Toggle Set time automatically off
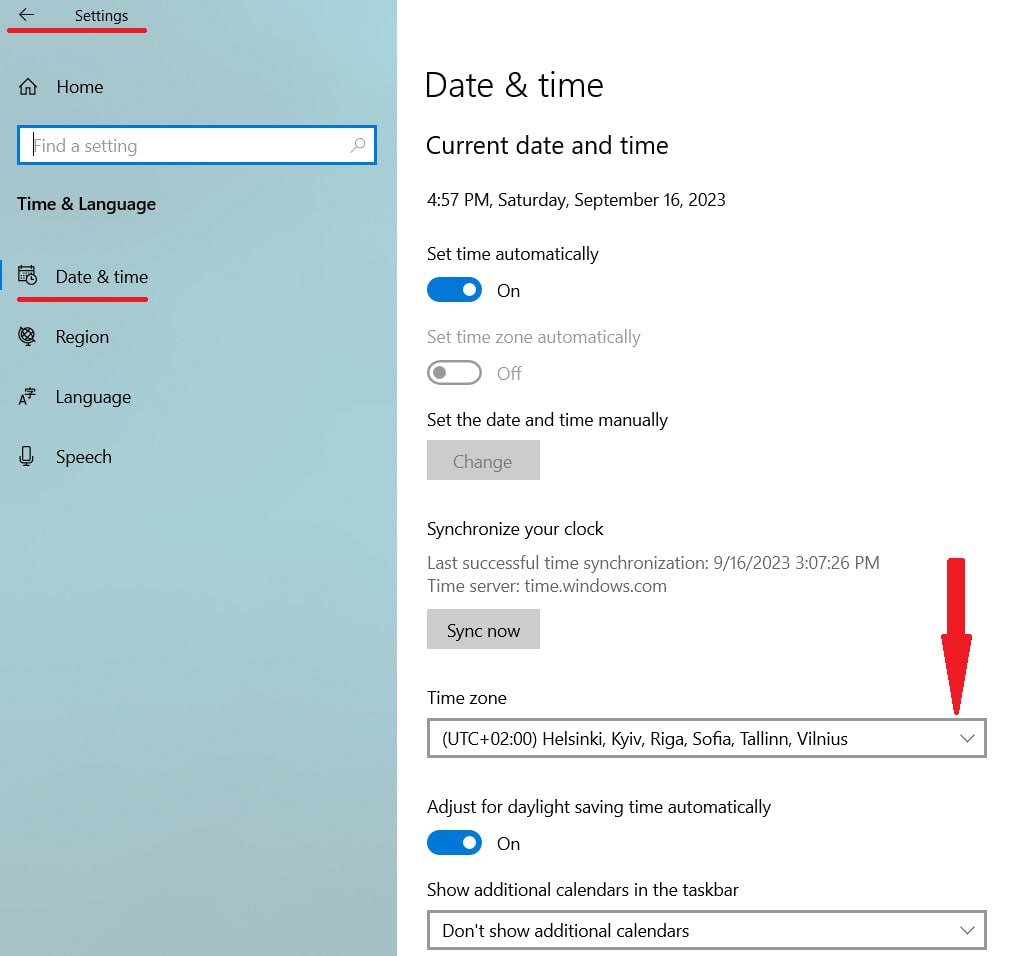1012x956 pixels. click(454, 289)
